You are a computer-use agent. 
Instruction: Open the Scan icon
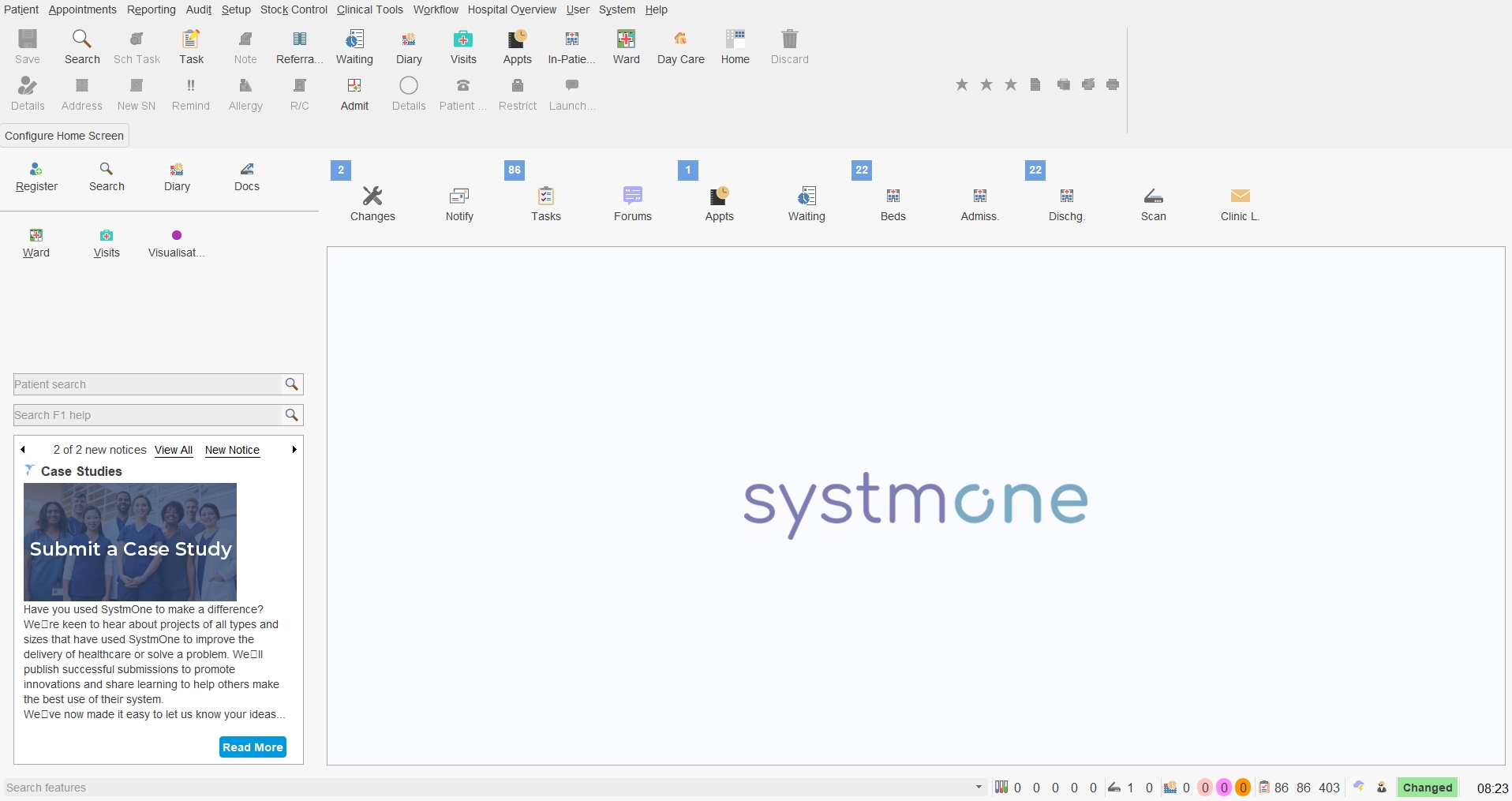tap(1154, 204)
